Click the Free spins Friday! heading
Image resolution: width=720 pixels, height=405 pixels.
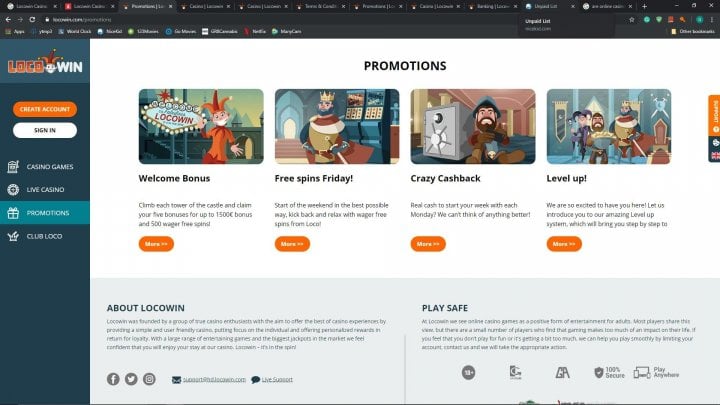(x=314, y=178)
